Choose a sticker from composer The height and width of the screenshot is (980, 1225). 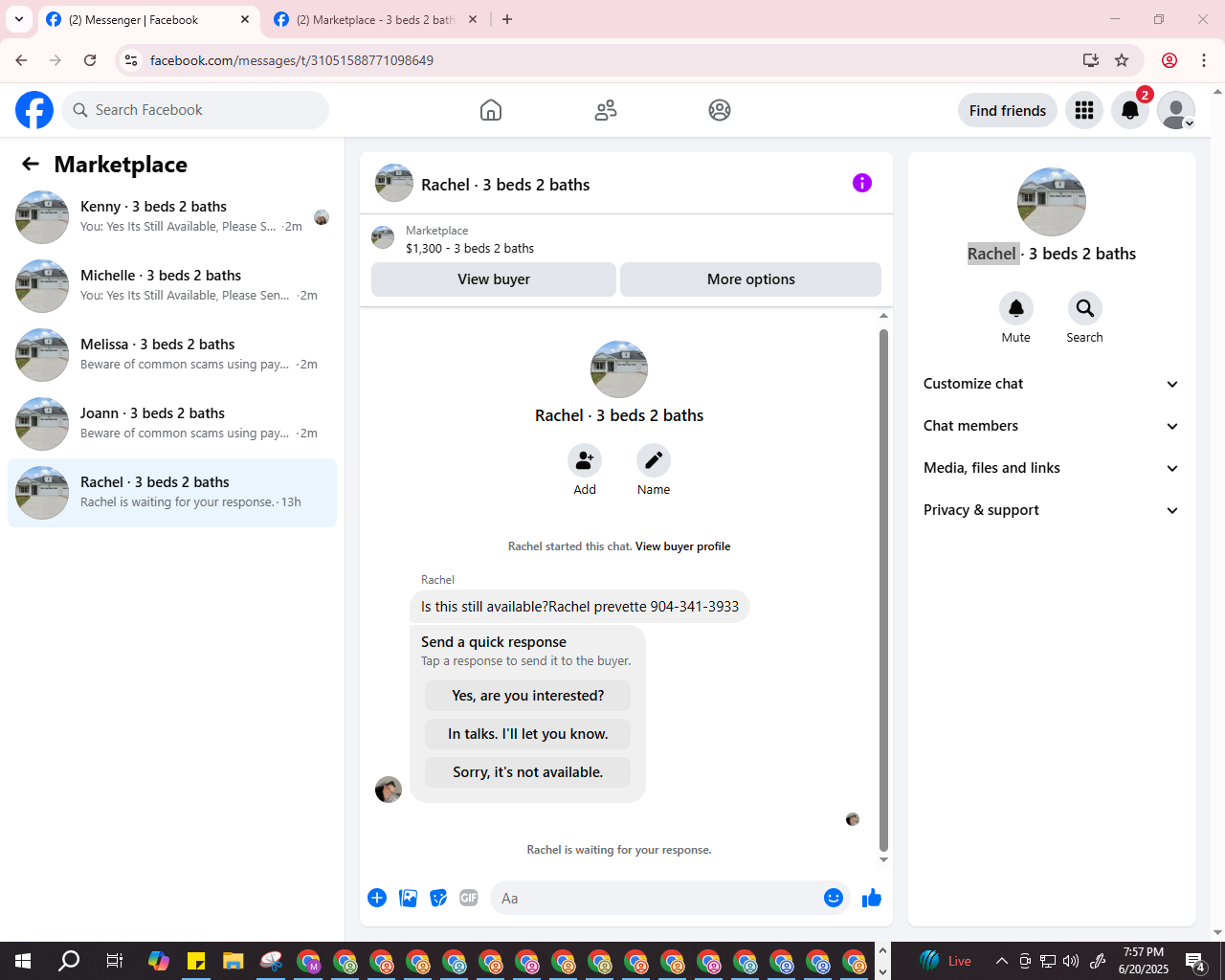coord(438,898)
